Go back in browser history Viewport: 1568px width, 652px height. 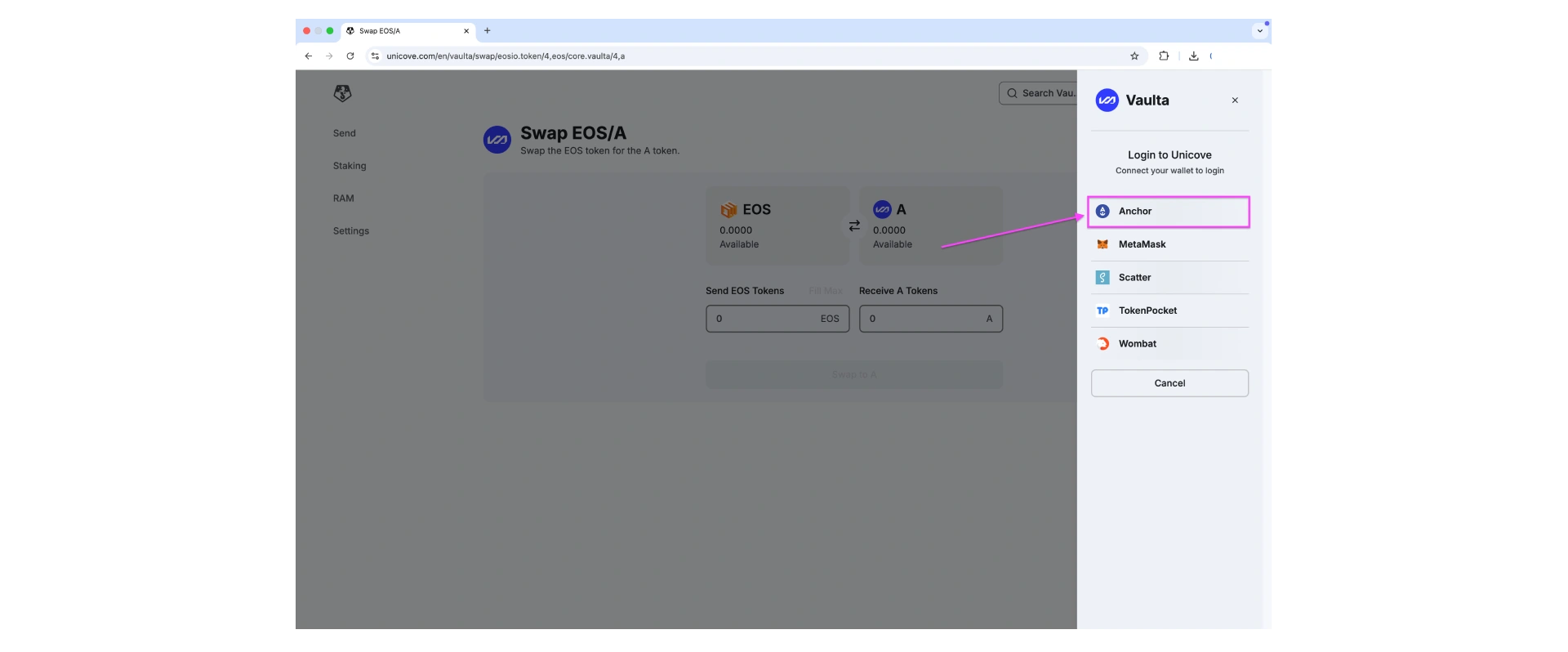point(308,56)
